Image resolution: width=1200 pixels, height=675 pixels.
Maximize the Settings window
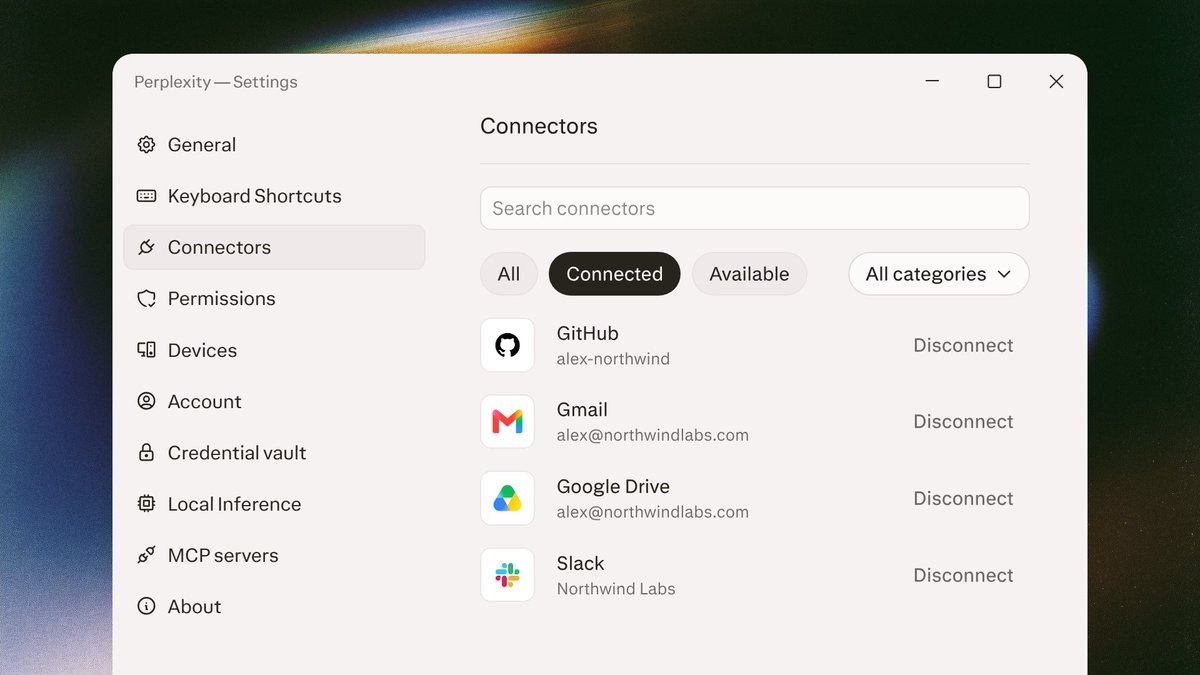(994, 82)
